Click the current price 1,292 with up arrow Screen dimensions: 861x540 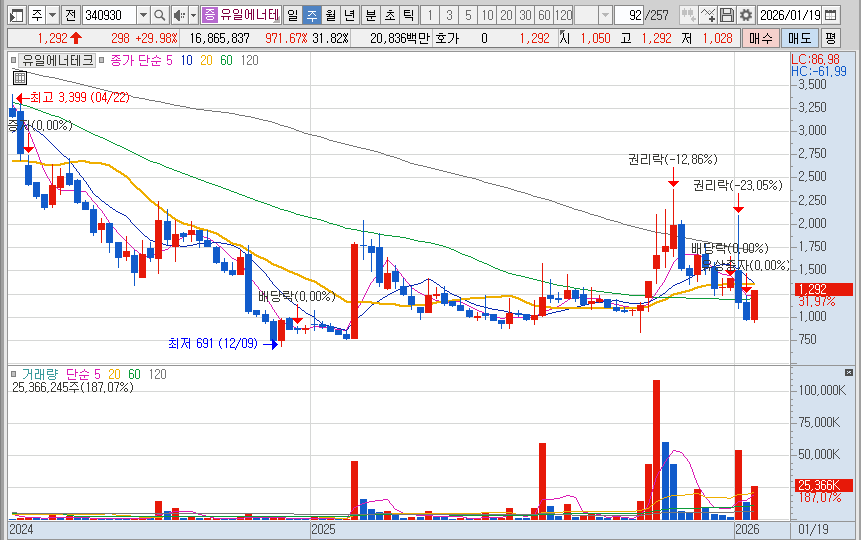pos(59,38)
